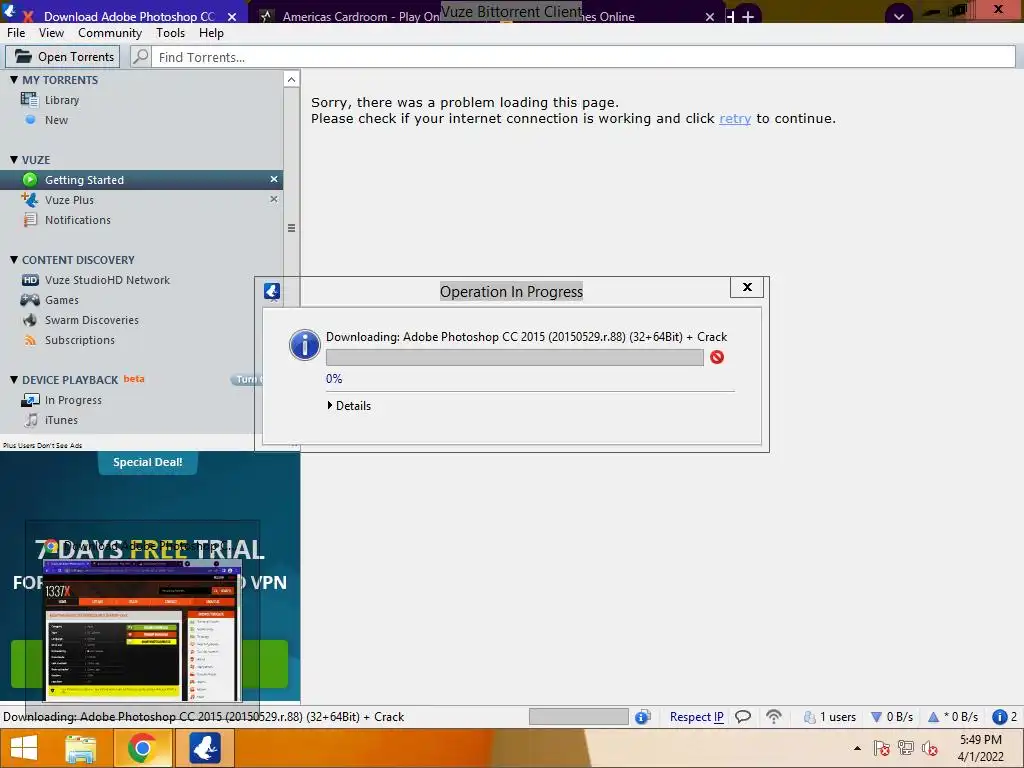
Task: Click the tray action center flag icon
Action: (882, 748)
